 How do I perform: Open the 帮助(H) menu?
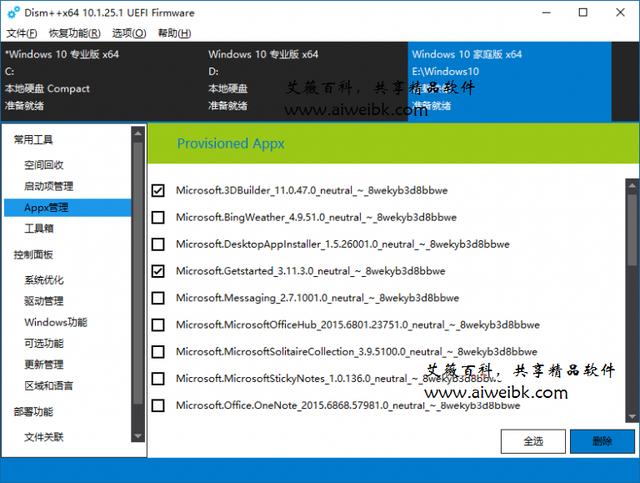tap(174, 33)
